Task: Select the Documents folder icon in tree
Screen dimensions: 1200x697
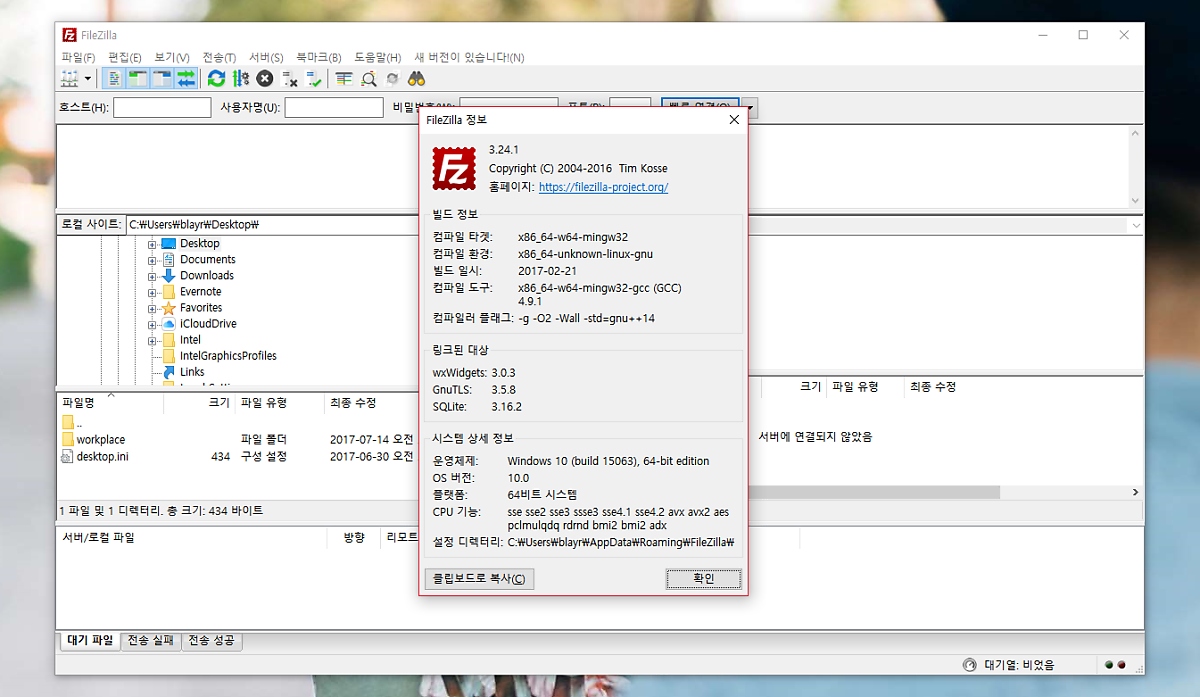Action: pyautogui.click(x=168, y=260)
